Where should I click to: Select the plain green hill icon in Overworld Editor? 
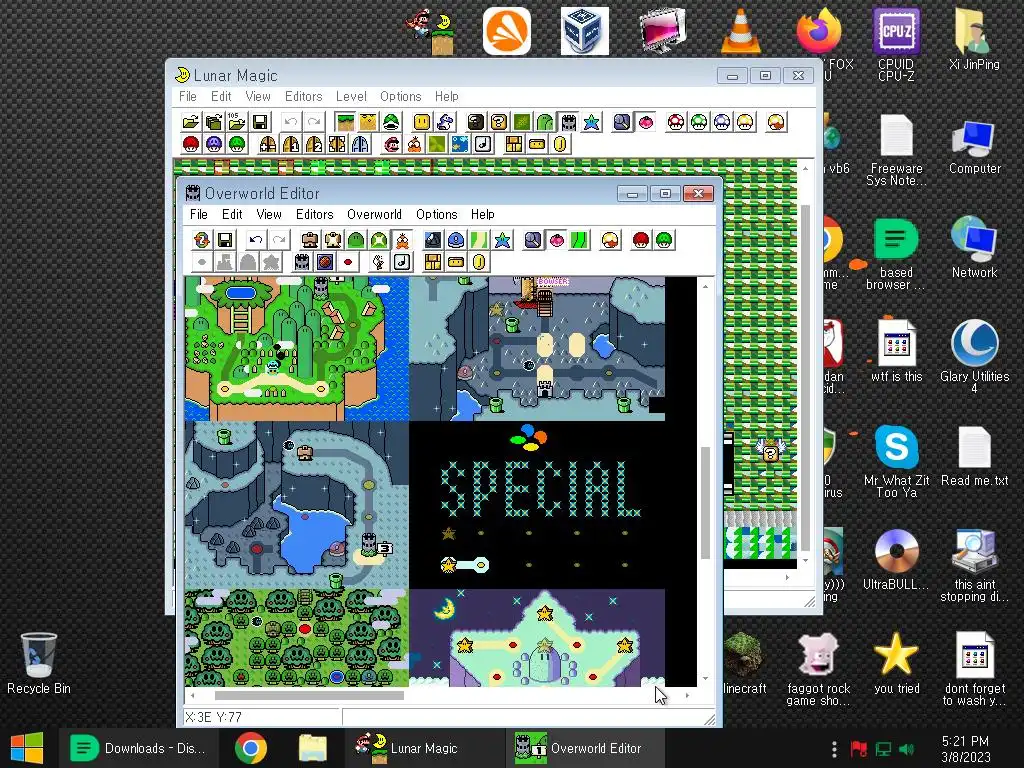click(356, 240)
